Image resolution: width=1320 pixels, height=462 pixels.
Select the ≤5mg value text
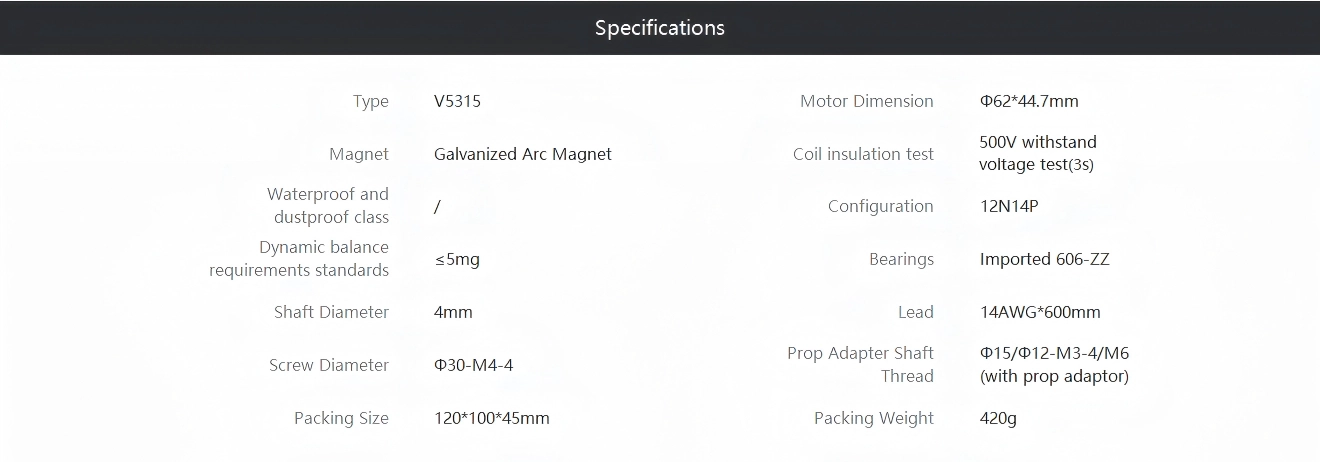(457, 259)
